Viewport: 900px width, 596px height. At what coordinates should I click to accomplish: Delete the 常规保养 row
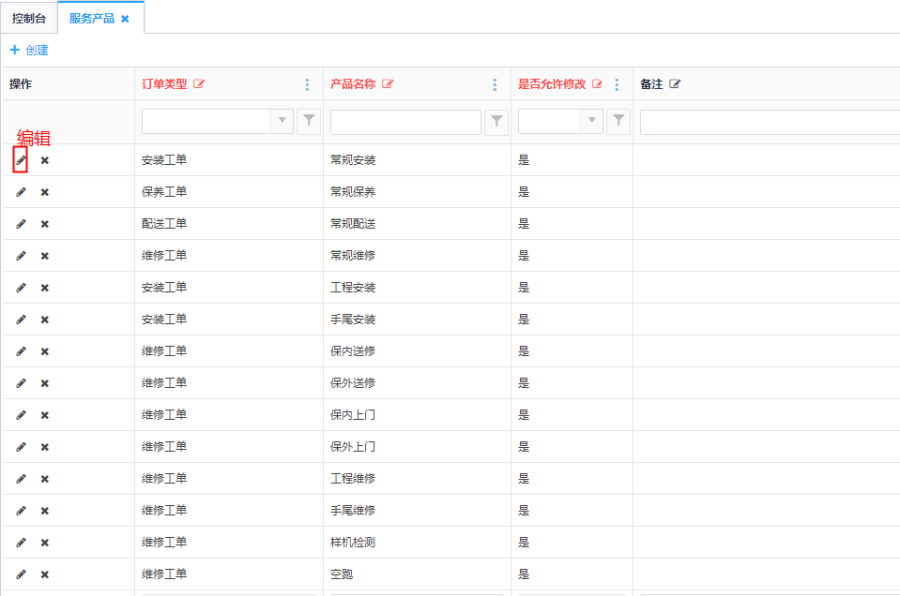coord(45,192)
